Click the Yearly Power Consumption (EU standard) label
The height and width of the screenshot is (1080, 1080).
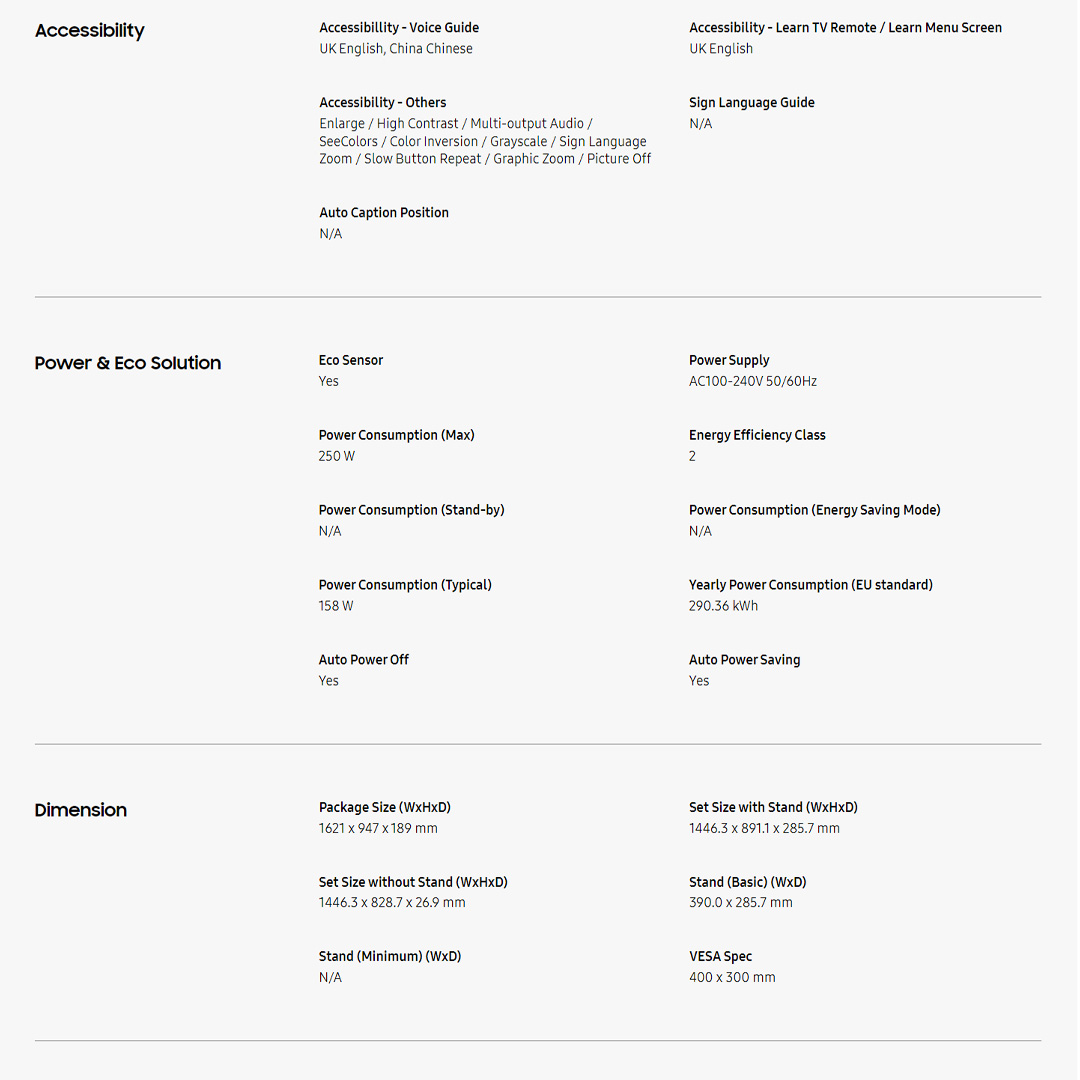point(810,585)
